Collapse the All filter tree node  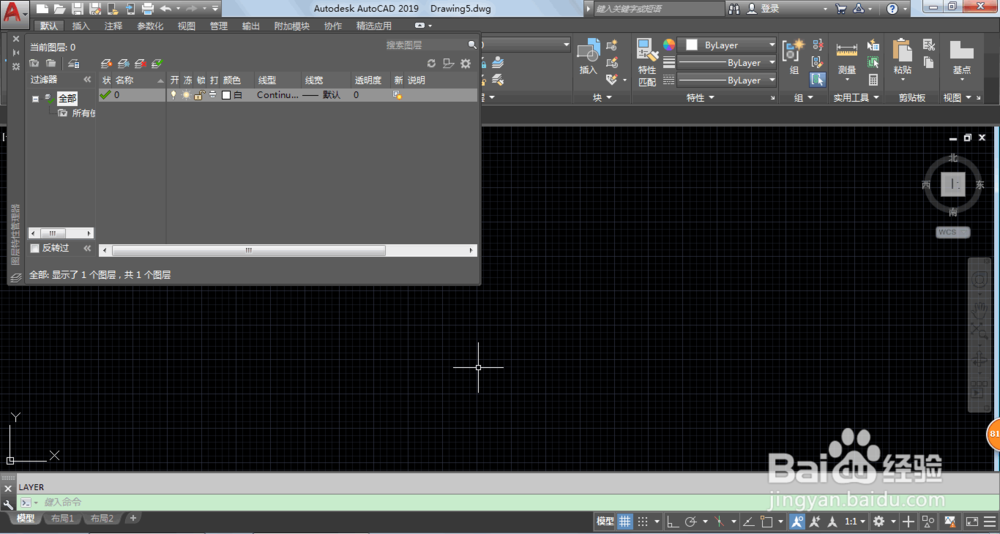tap(36, 100)
